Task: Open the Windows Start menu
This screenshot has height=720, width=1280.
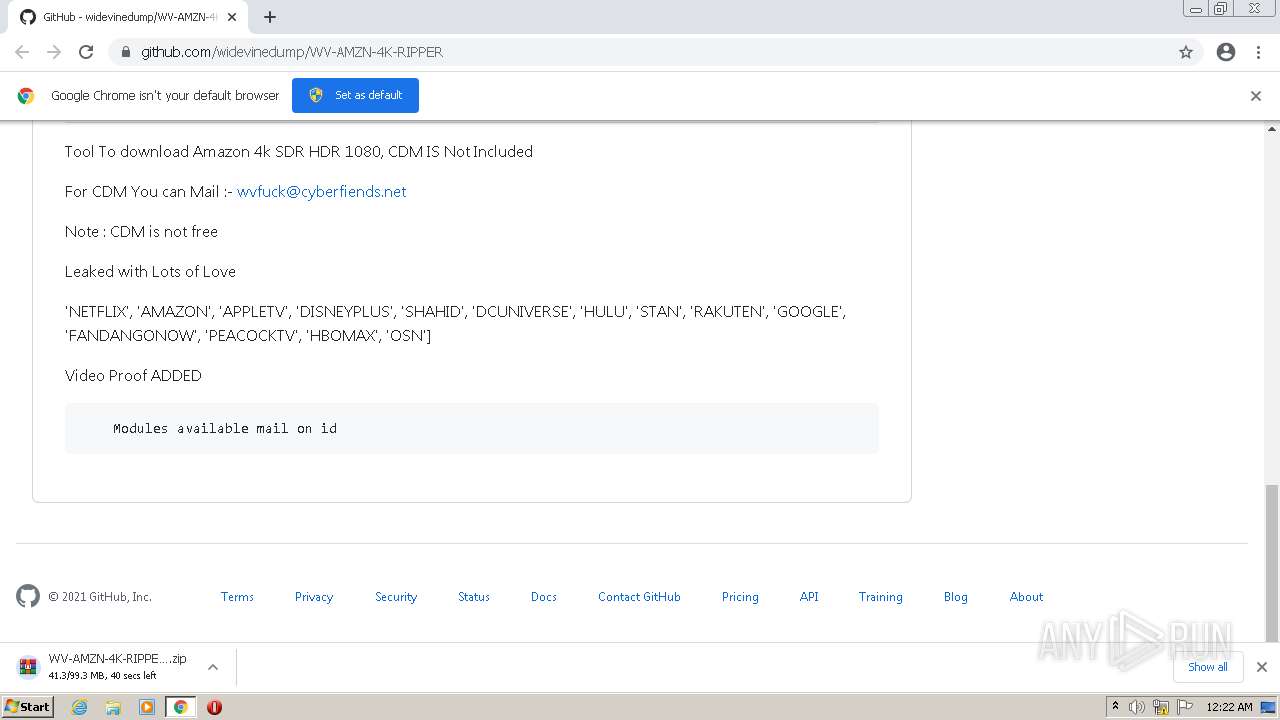Action: (x=28, y=707)
